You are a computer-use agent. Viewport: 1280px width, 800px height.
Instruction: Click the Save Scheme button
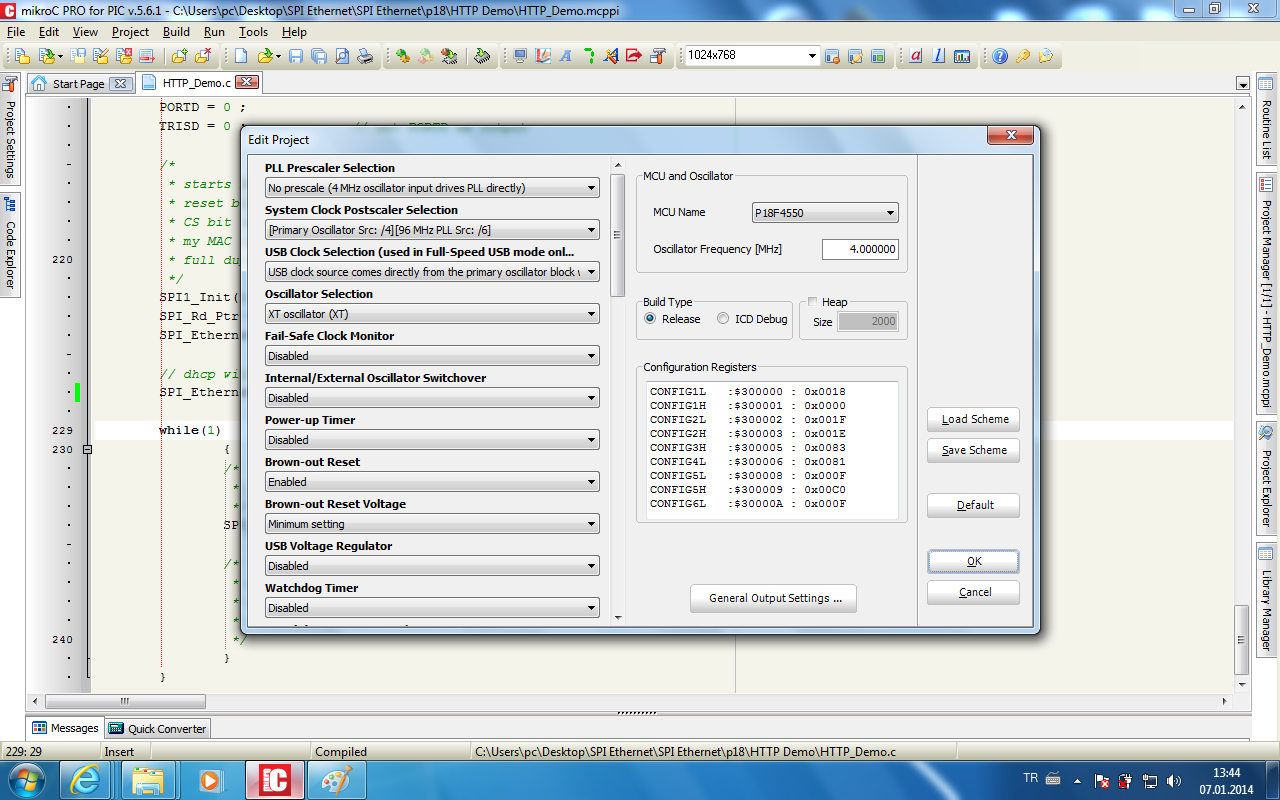click(x=973, y=450)
